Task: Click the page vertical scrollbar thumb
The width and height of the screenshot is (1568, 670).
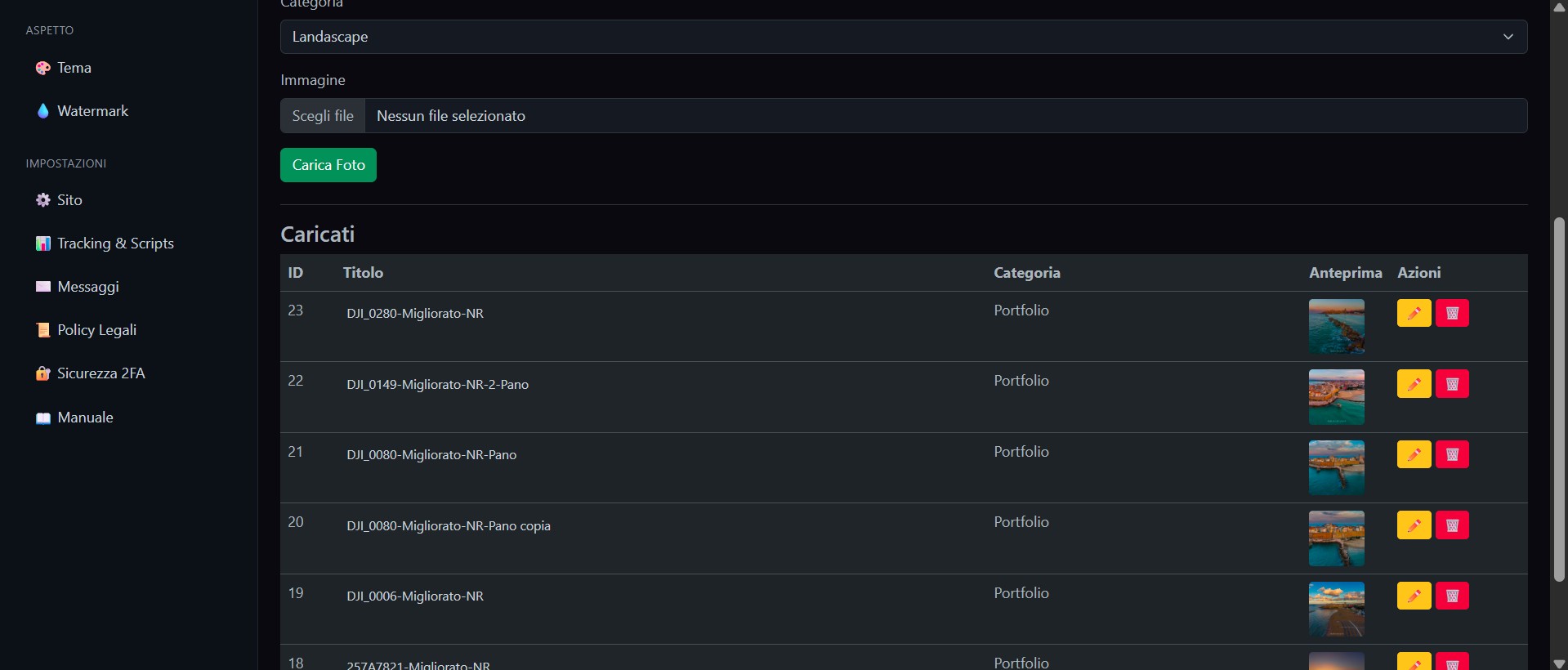Action: click(1559, 399)
